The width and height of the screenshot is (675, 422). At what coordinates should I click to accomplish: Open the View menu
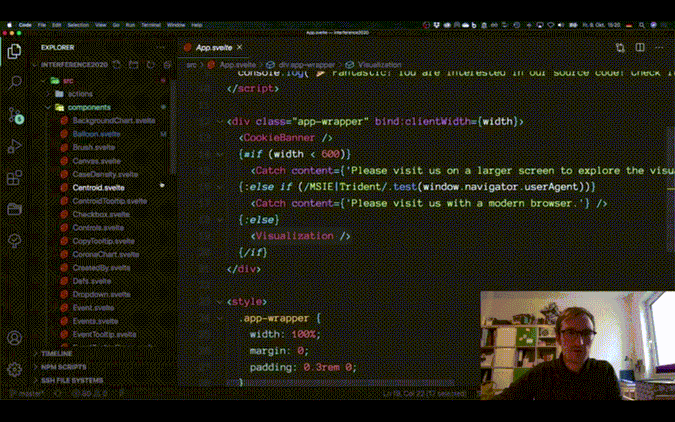(x=101, y=25)
